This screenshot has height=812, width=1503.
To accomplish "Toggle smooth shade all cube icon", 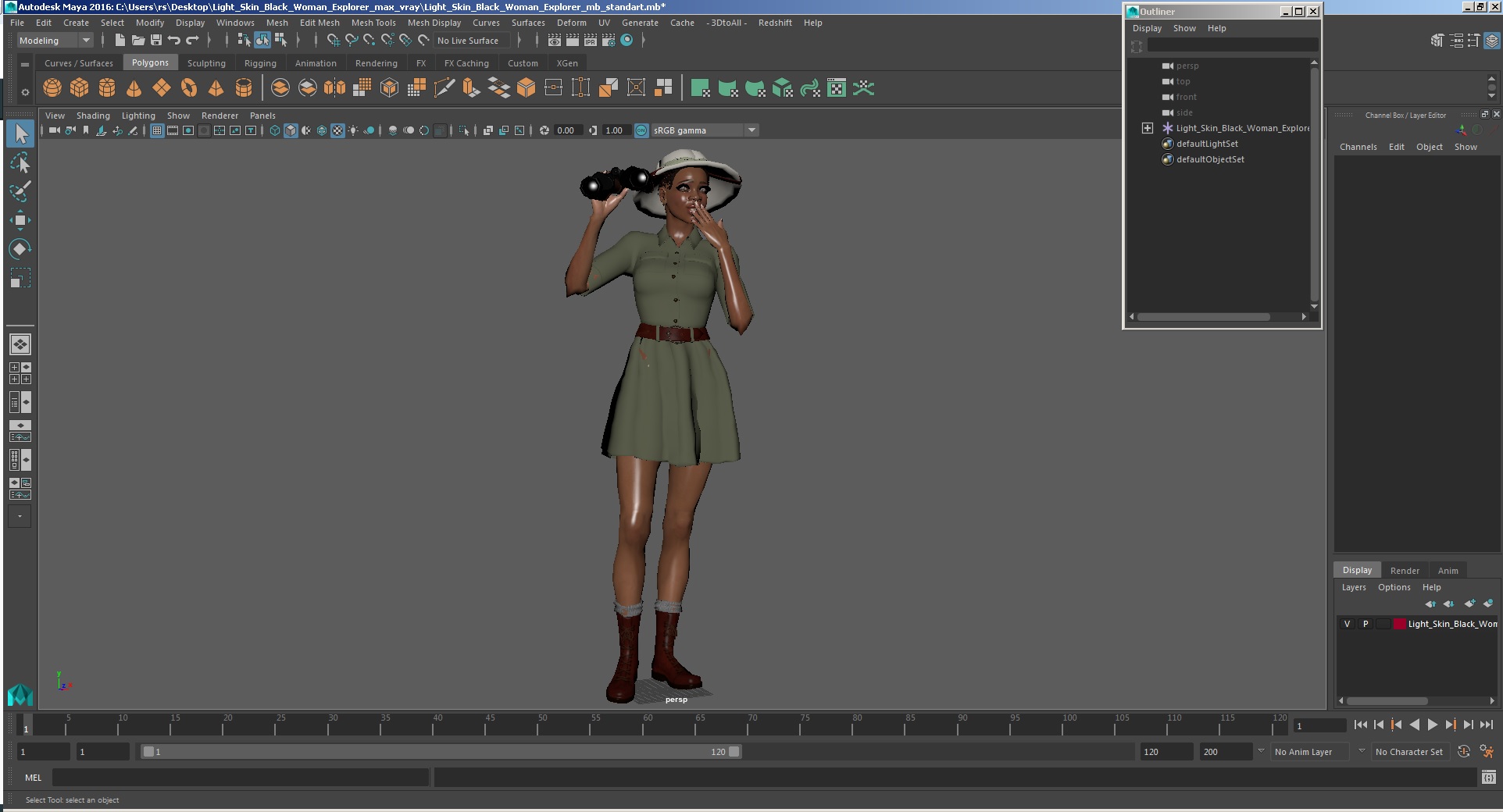I will point(291,130).
